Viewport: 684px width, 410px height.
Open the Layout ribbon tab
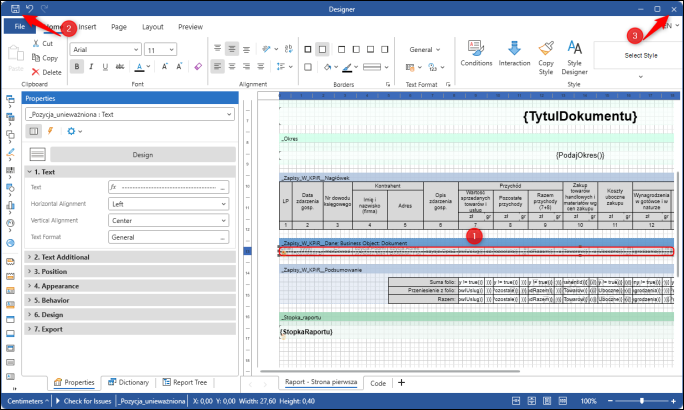[x=153, y=27]
